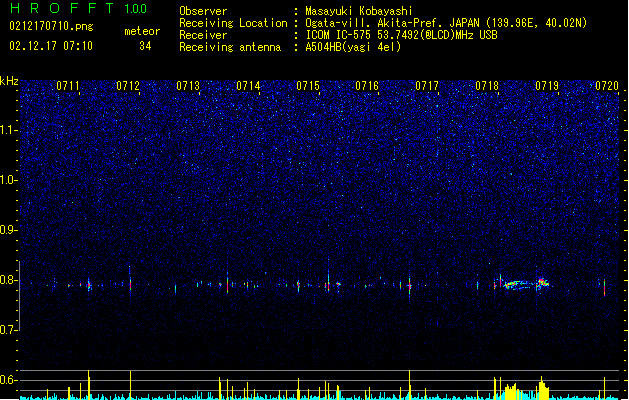The image size is (629, 400).
Task: Click the date stamp 02.12.17 07:10
Action: [51, 46]
